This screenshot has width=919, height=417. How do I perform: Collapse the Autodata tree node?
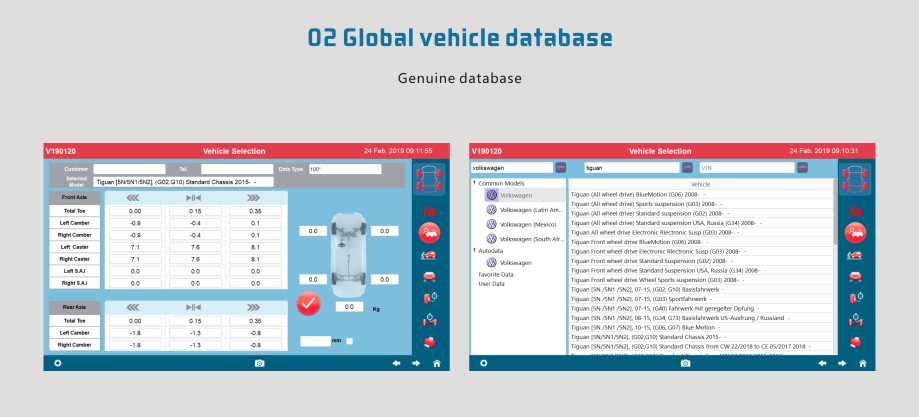(474, 250)
